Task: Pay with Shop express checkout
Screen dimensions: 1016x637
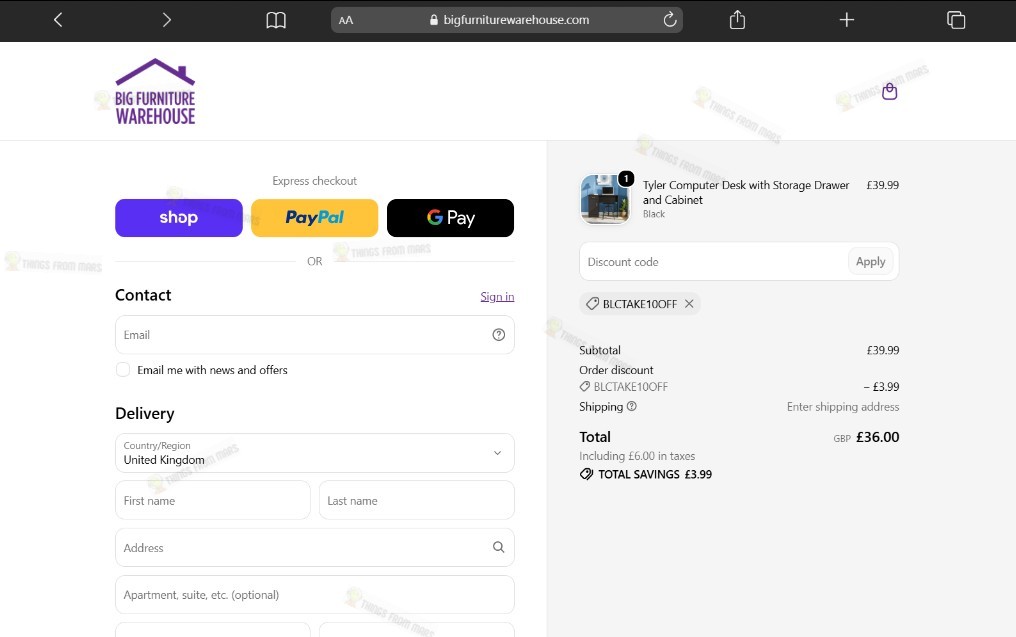Action: [179, 218]
